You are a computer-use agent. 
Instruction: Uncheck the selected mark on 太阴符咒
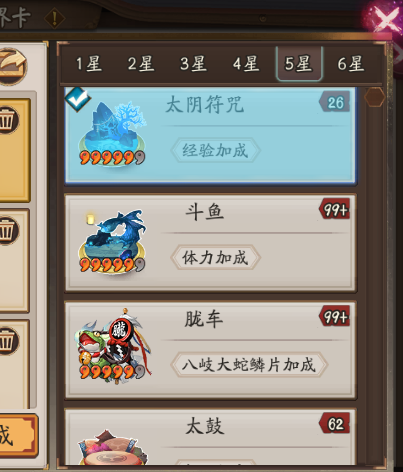point(78,99)
